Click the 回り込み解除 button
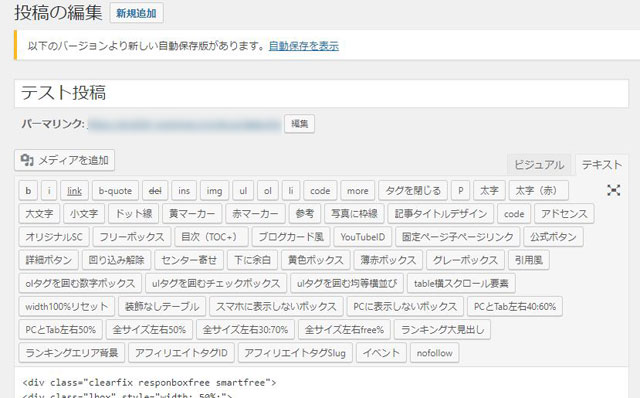The image size is (640, 398). click(116, 260)
